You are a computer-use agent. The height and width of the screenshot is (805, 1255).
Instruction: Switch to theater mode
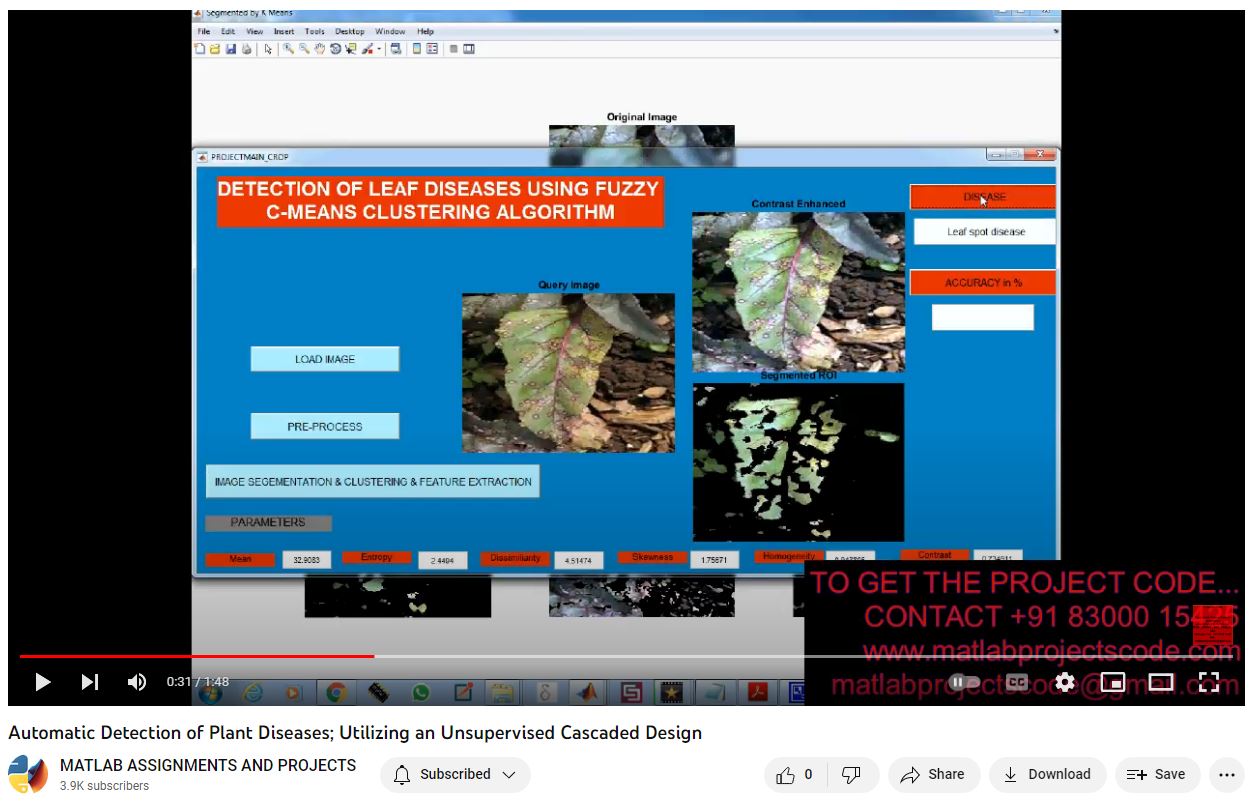coord(1161,682)
